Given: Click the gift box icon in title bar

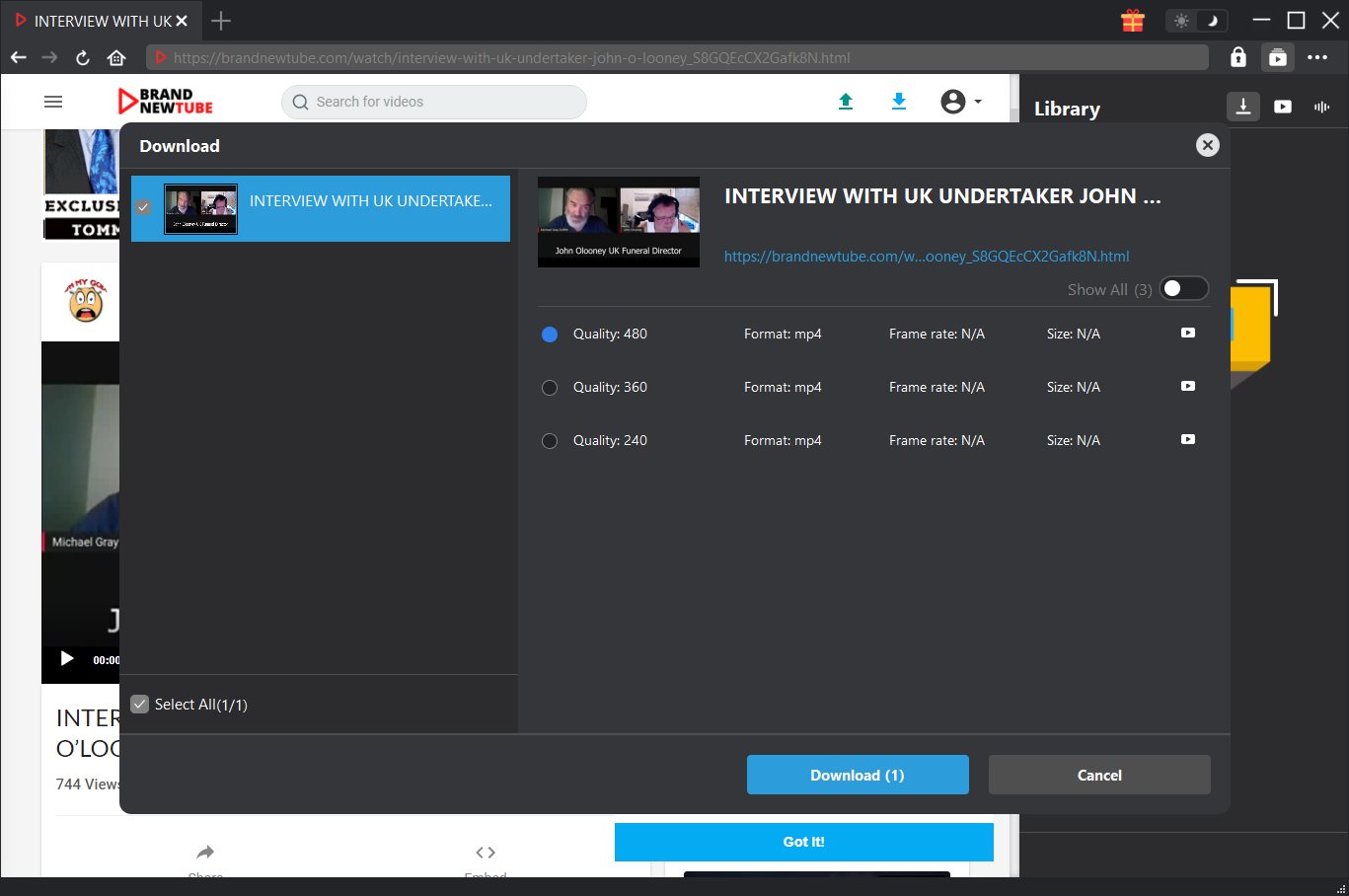Looking at the screenshot, I should pos(1133,21).
